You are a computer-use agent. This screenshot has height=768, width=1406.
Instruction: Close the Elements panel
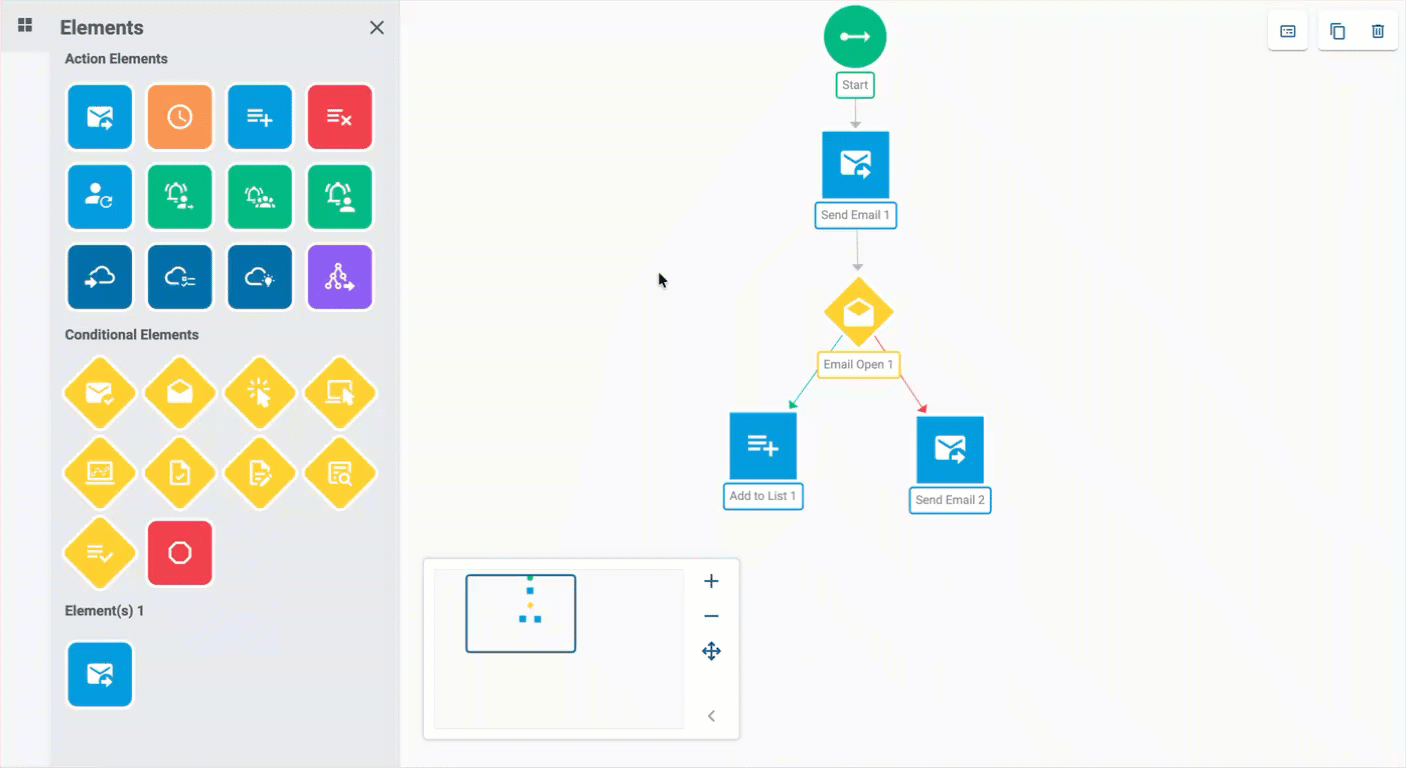point(377,28)
